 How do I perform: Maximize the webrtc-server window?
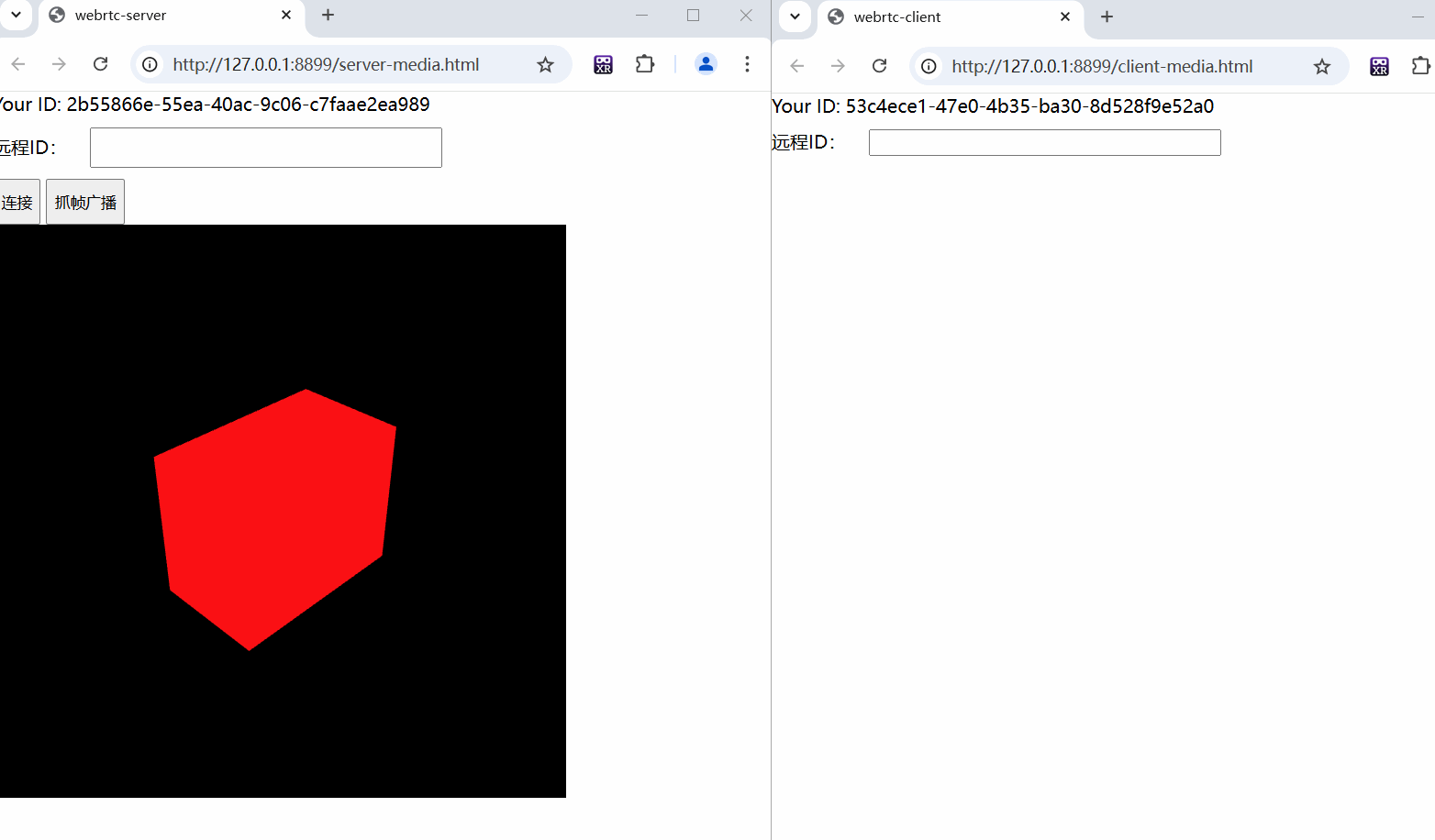(x=693, y=16)
